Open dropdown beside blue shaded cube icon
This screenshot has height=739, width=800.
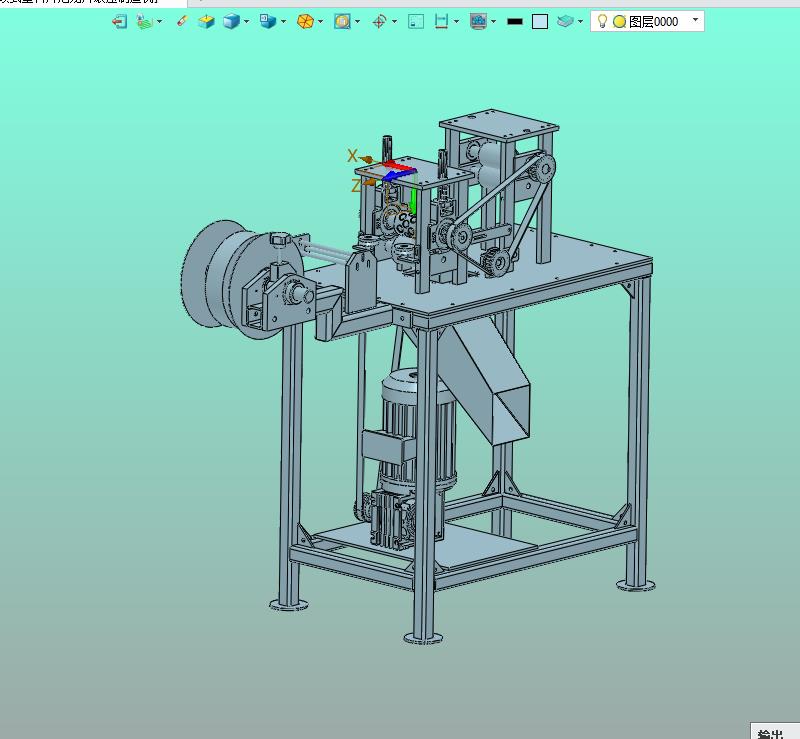pyautogui.click(x=247, y=21)
